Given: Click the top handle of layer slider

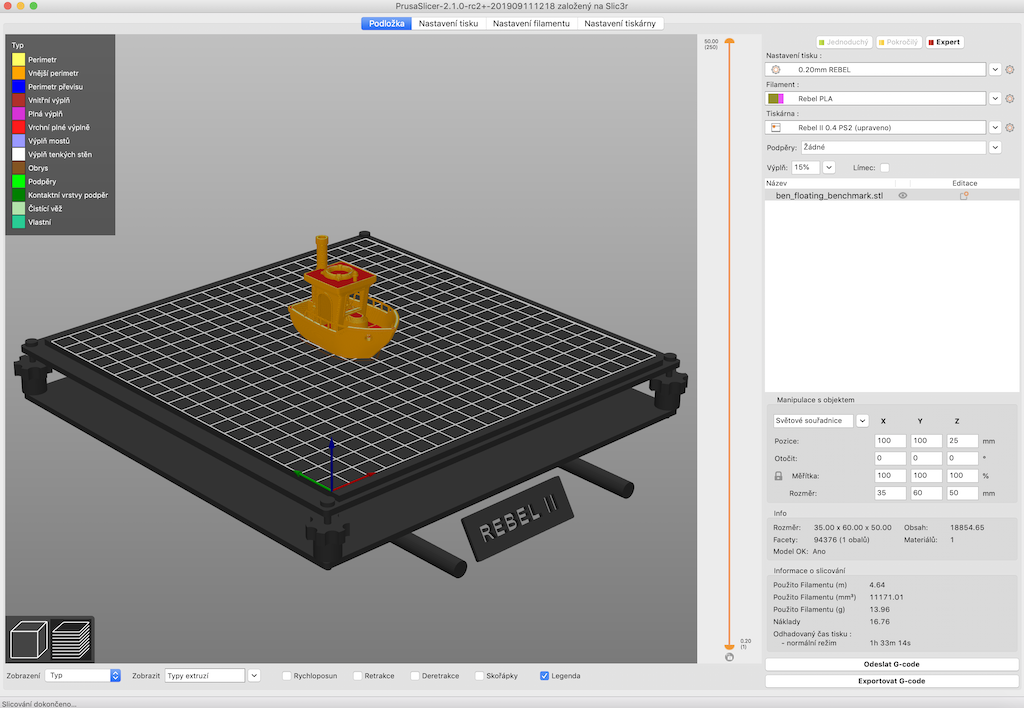Looking at the screenshot, I should point(729,41).
